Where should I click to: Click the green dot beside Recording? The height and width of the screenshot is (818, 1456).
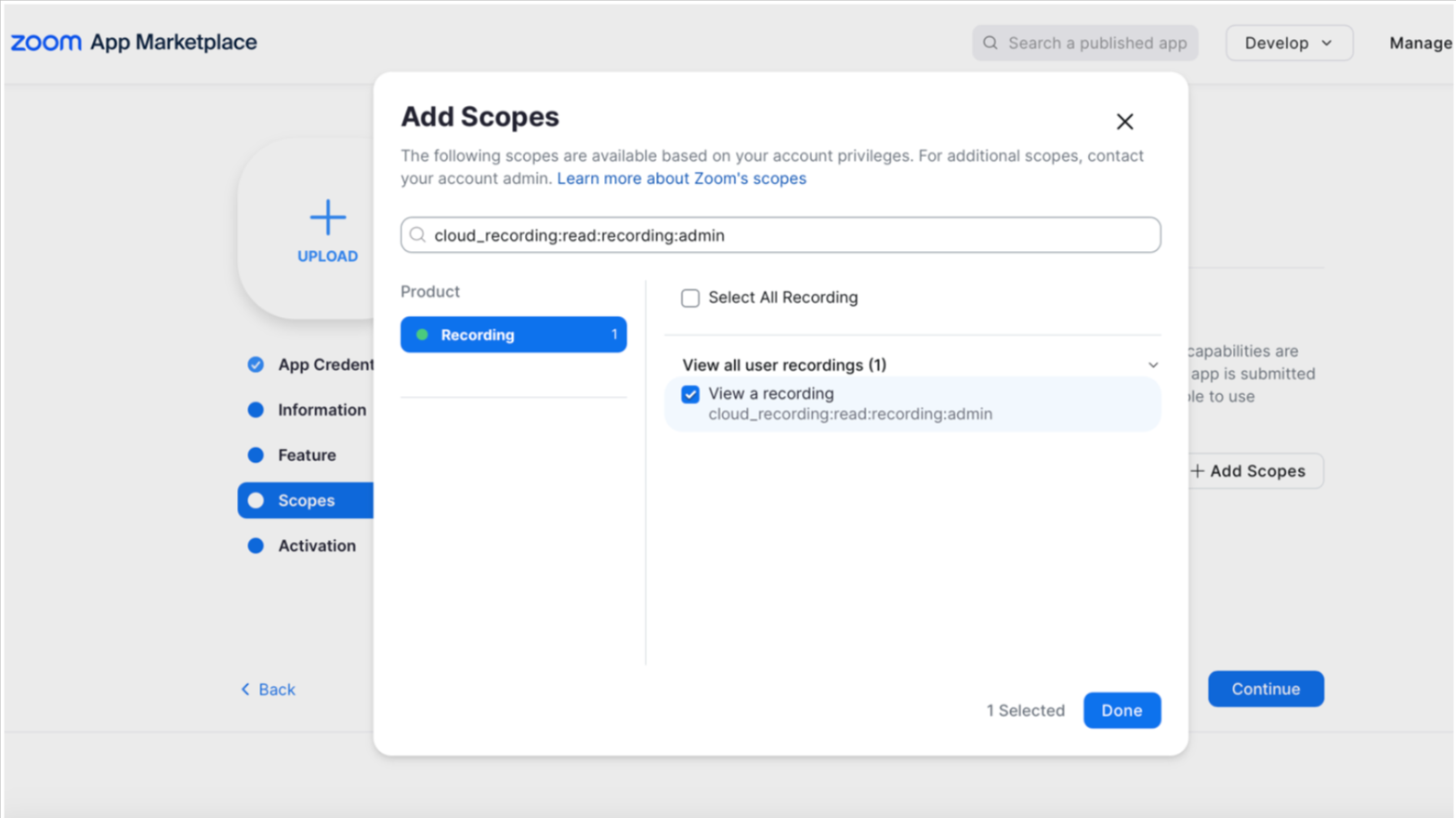(x=422, y=335)
